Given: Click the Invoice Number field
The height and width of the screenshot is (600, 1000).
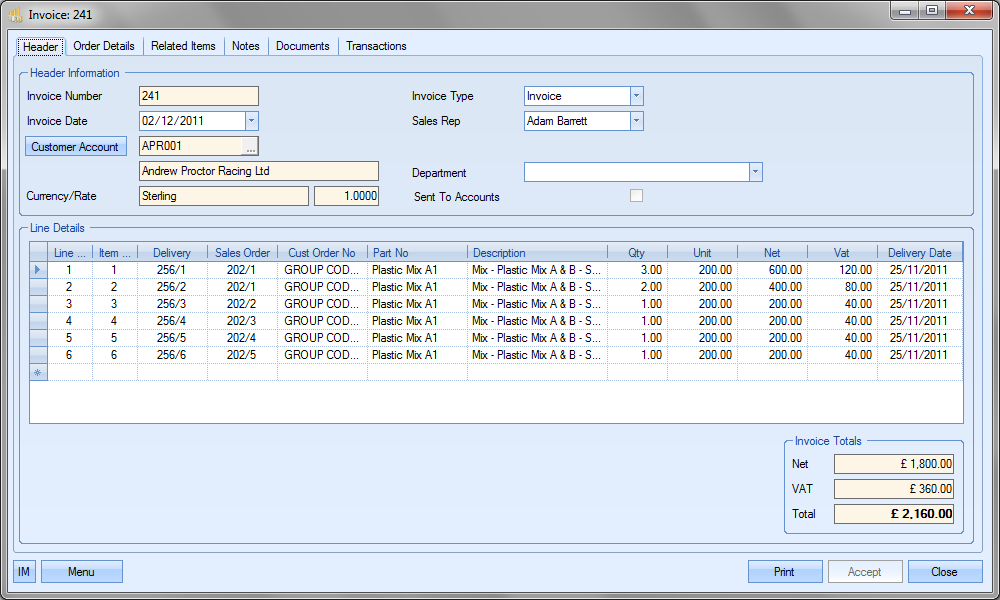Looking at the screenshot, I should click(x=198, y=96).
